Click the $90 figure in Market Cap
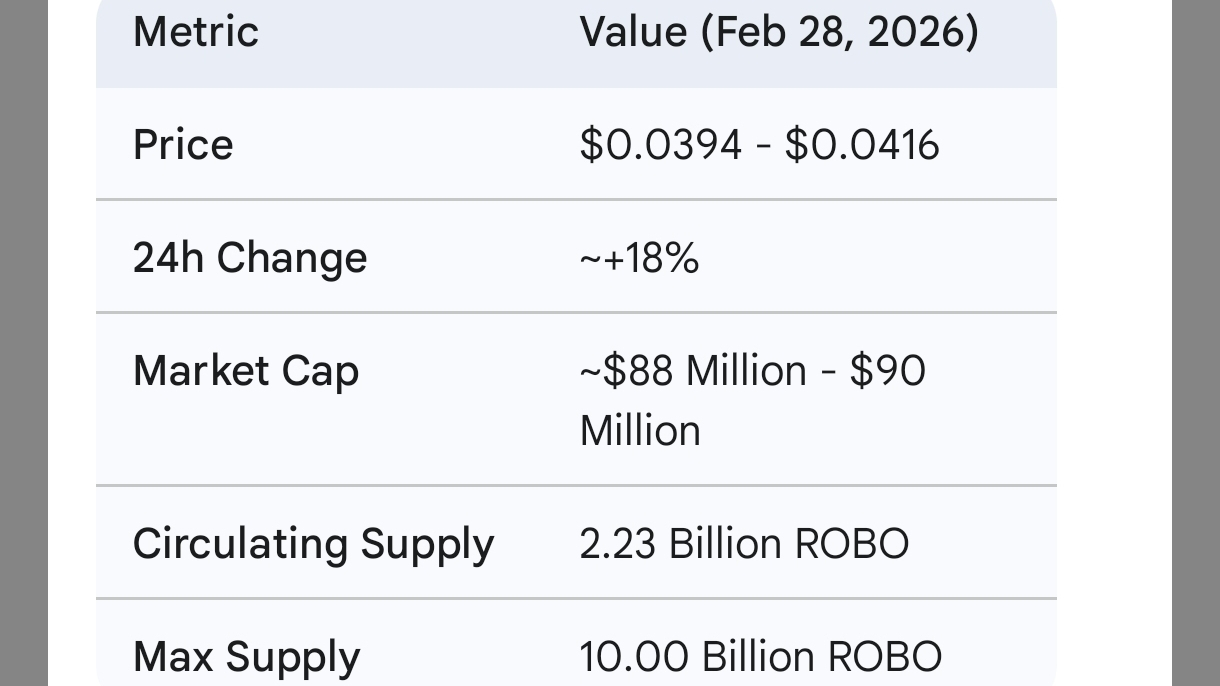 (x=887, y=371)
